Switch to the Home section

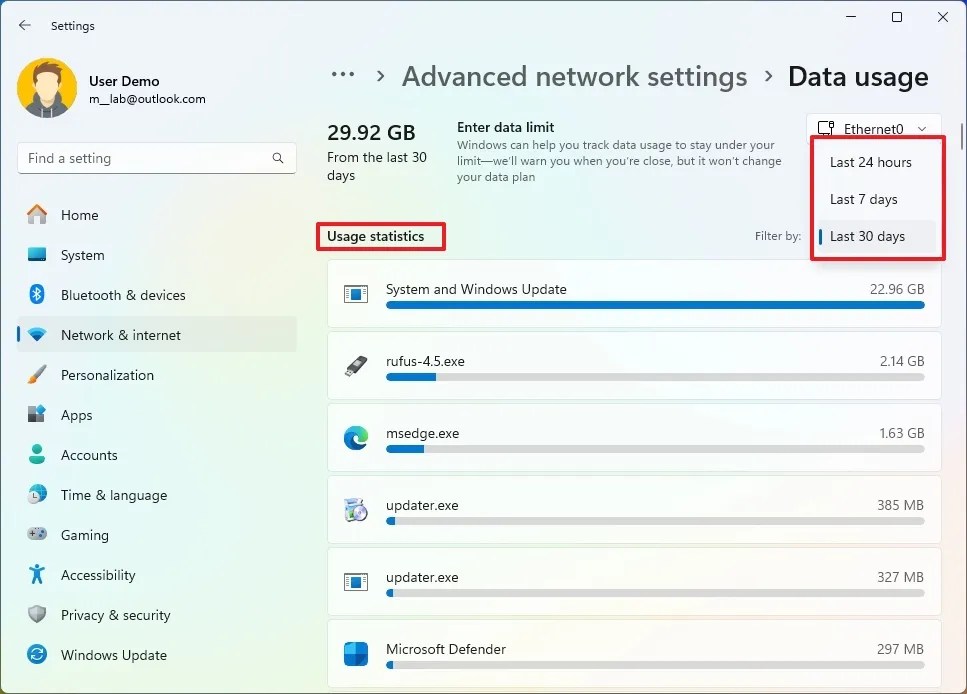80,215
